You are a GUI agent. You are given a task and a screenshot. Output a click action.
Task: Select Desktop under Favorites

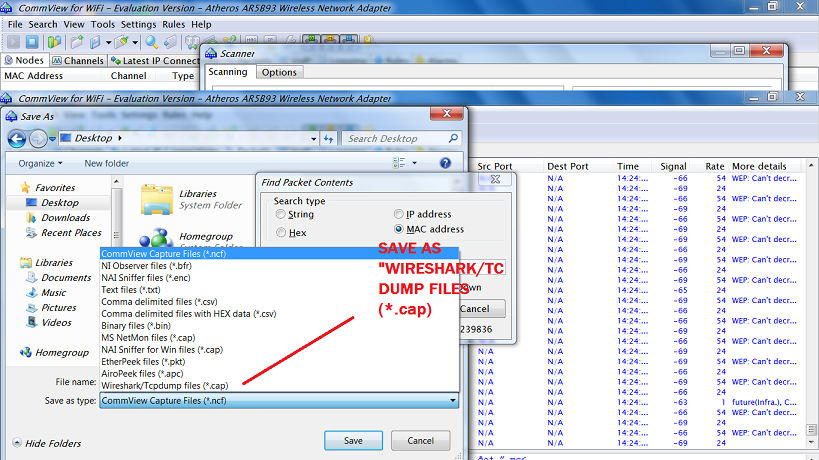coord(60,203)
